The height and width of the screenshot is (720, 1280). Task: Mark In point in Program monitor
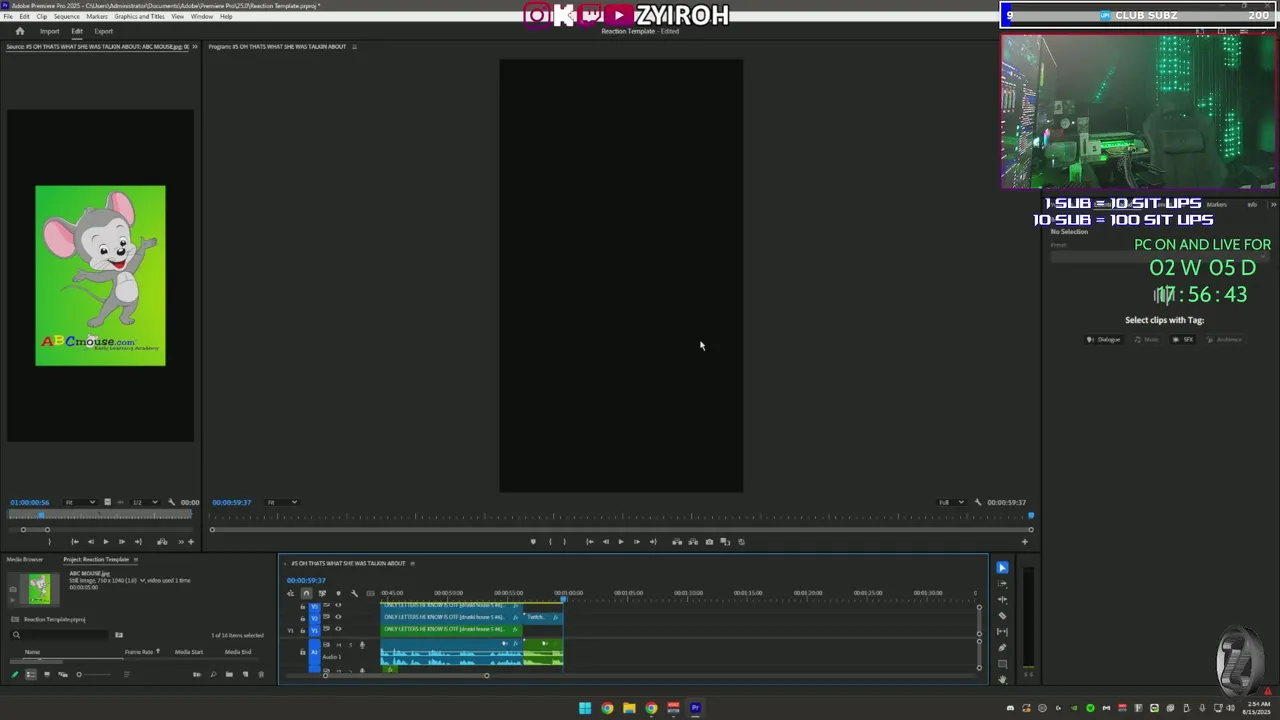550,542
